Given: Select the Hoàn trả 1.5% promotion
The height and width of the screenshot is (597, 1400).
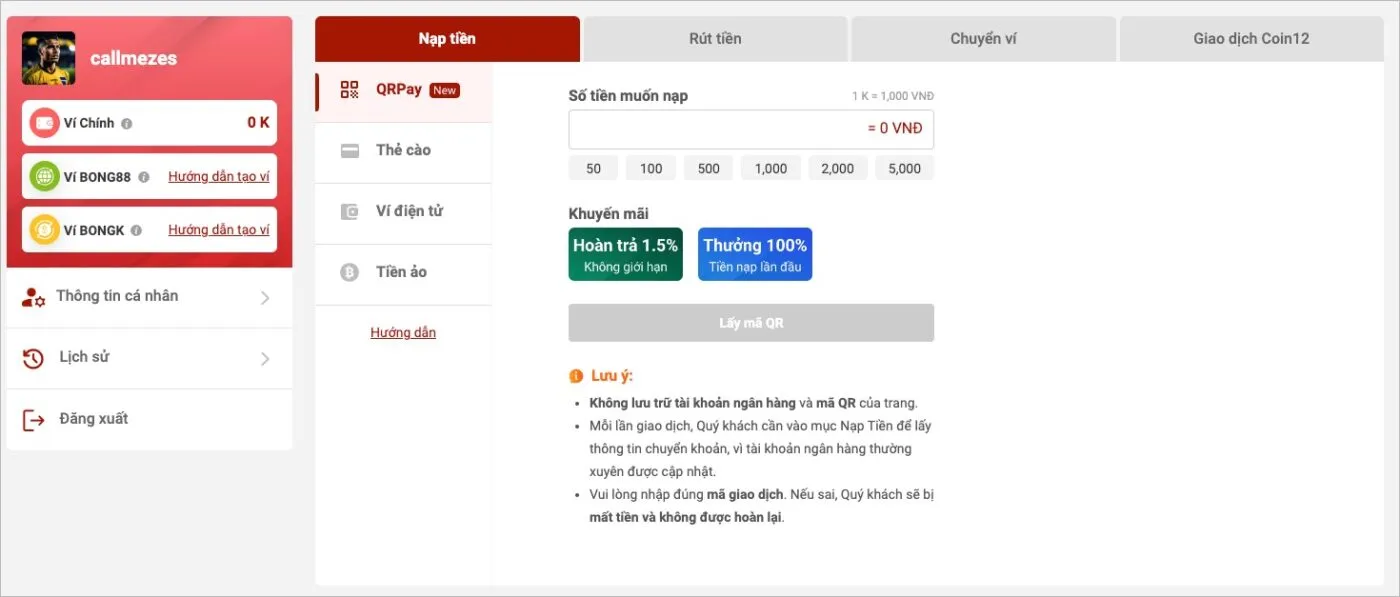Looking at the screenshot, I should (x=625, y=254).
